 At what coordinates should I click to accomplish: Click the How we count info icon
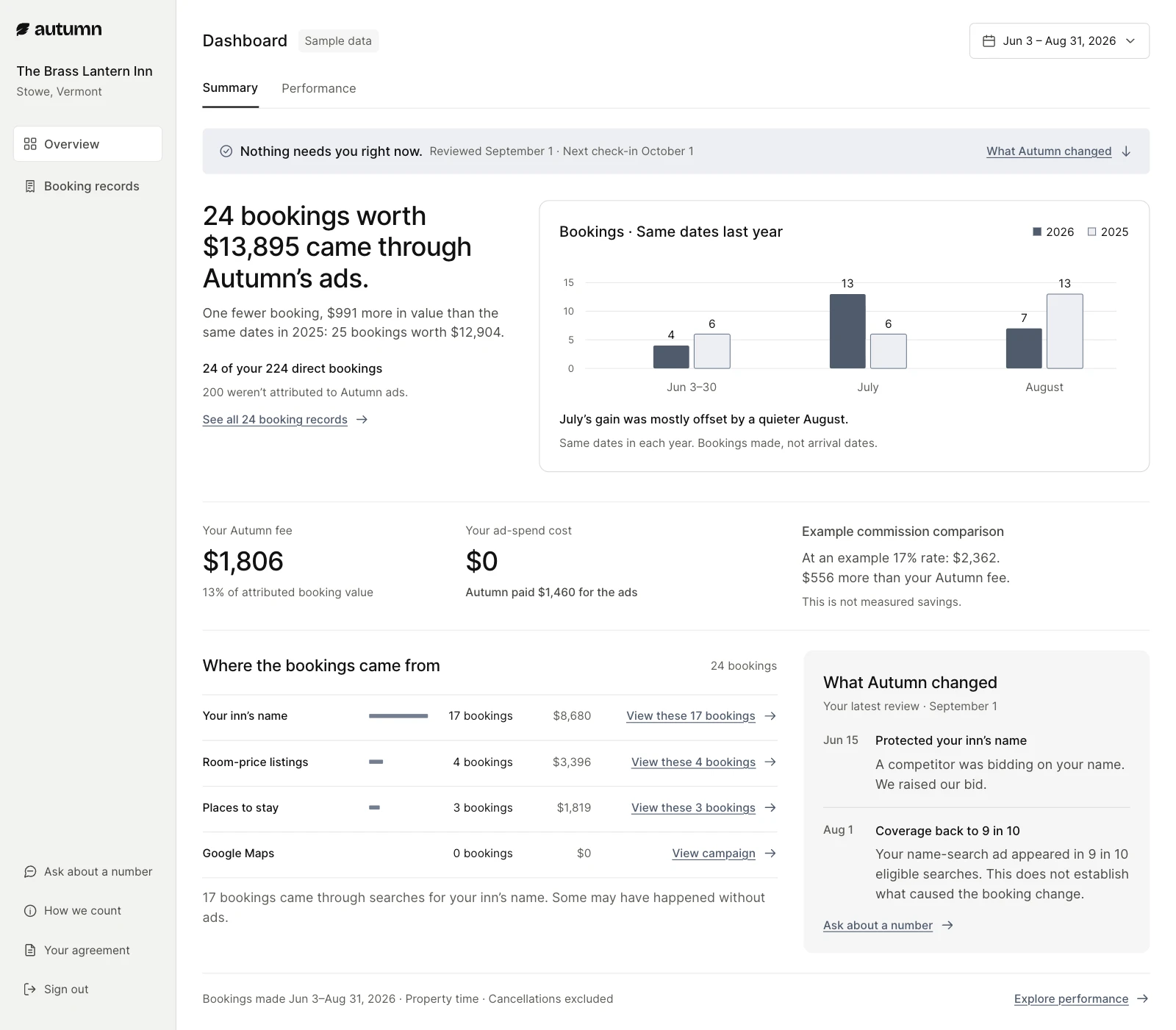(30, 911)
